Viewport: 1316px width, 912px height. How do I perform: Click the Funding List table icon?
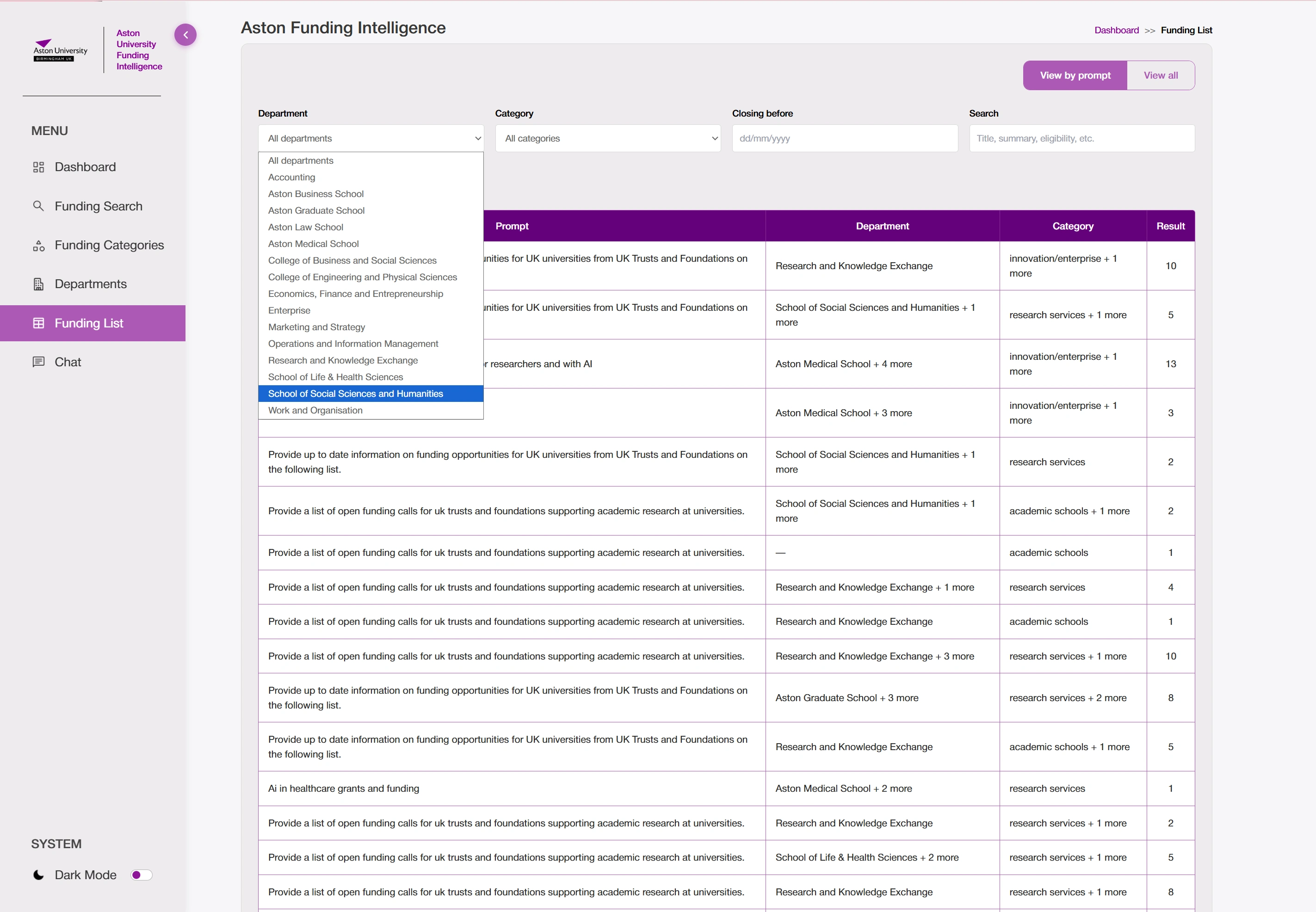coord(38,323)
